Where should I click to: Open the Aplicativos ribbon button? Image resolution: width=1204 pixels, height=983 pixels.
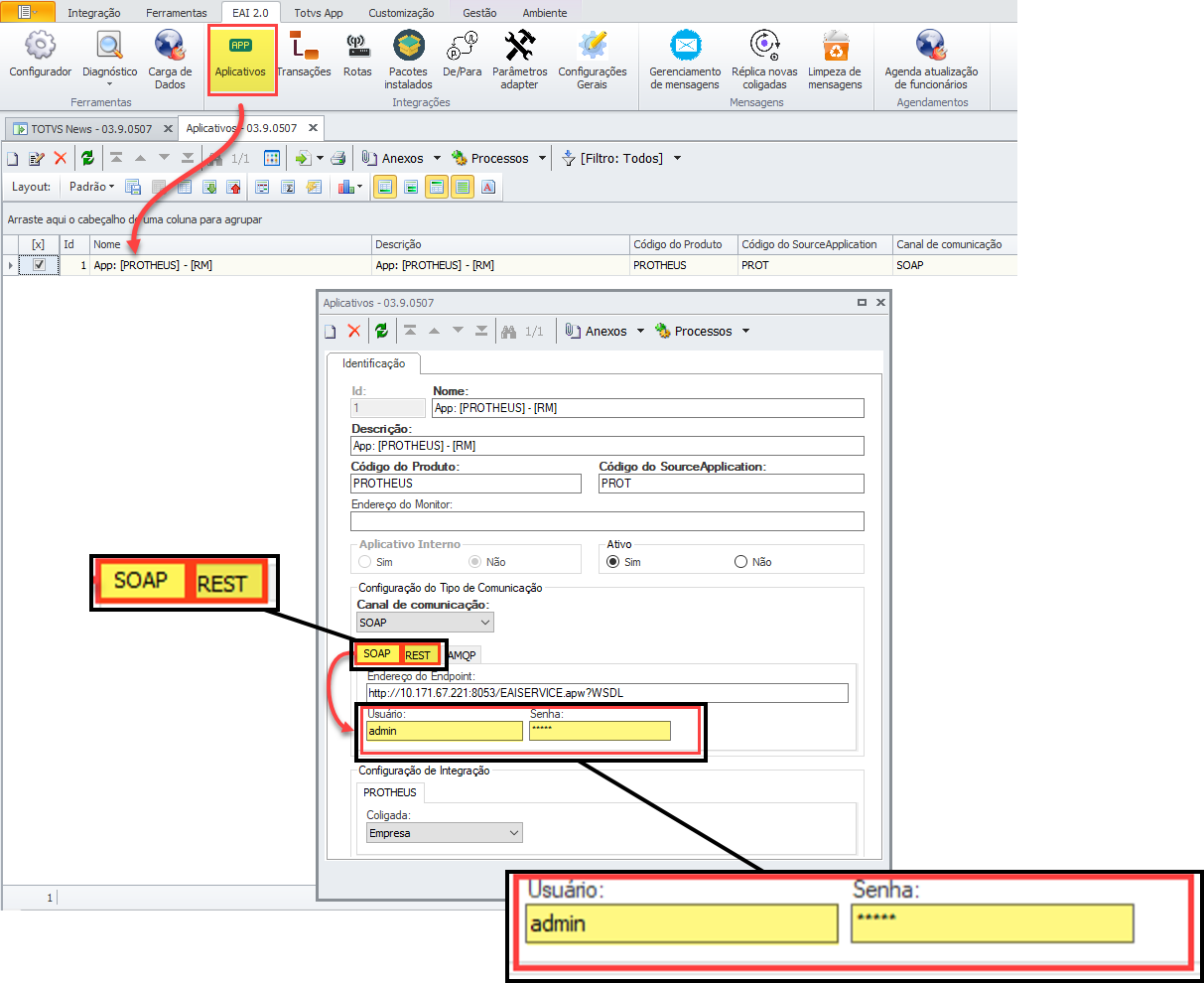pos(240,59)
